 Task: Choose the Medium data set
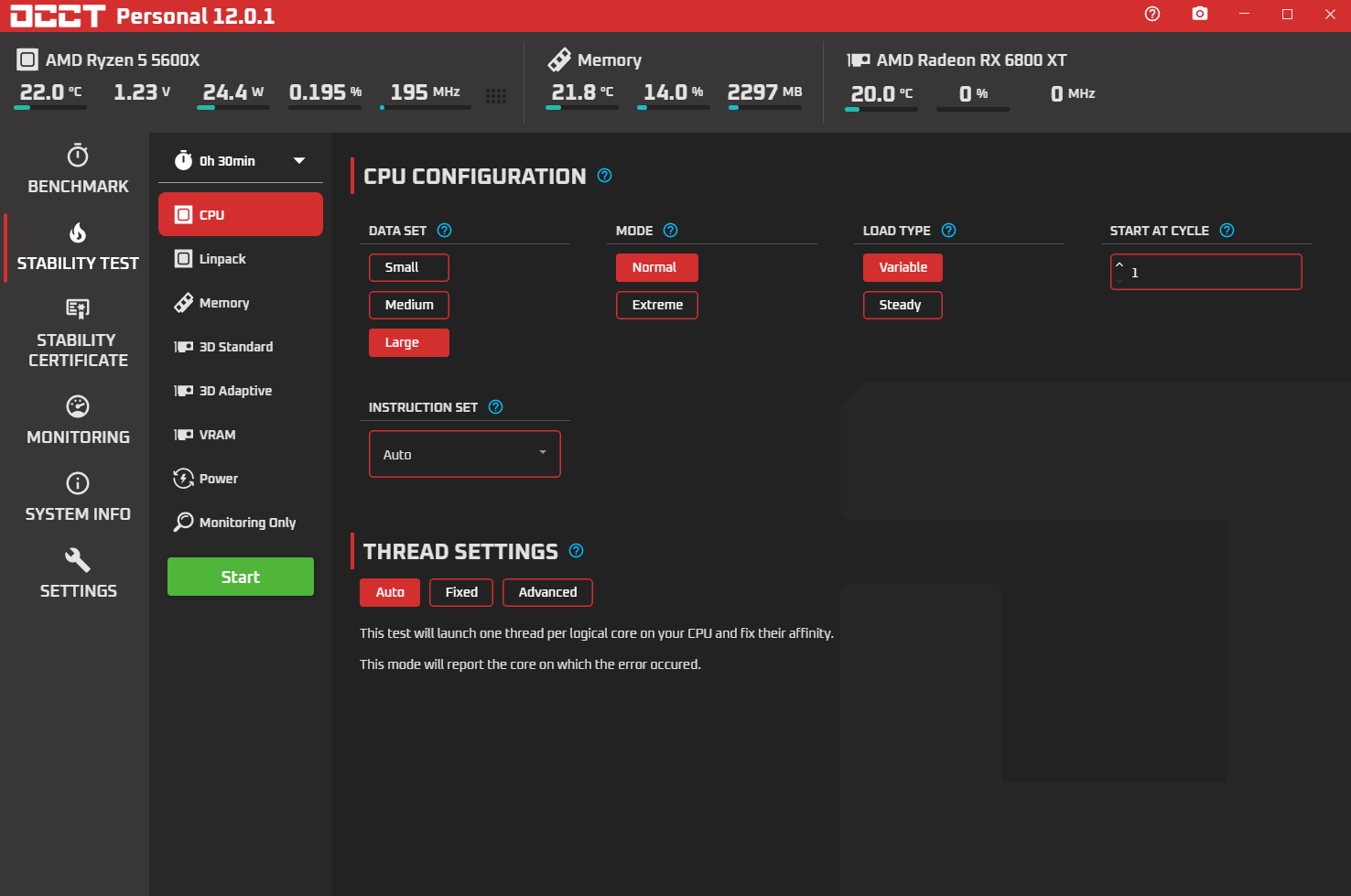pos(409,305)
